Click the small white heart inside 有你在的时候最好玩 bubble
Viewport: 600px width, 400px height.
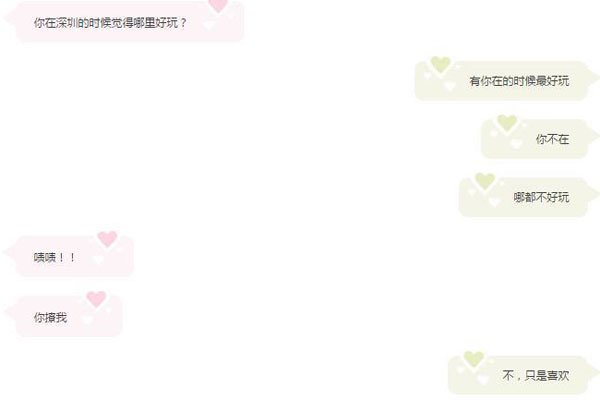coord(449,85)
